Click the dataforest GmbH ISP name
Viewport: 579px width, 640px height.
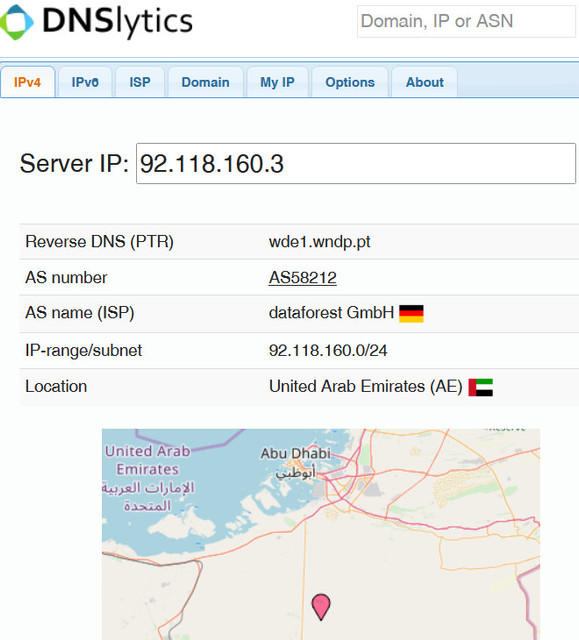point(331,313)
